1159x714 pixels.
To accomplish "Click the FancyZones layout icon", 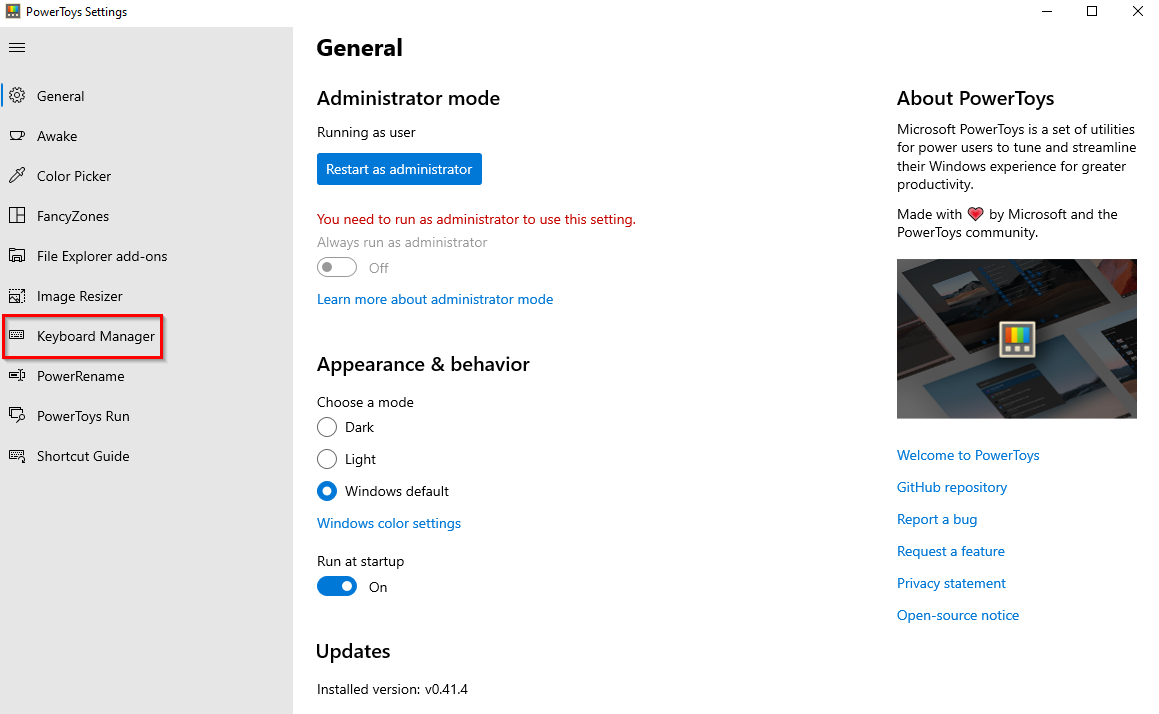I will click(x=17, y=216).
